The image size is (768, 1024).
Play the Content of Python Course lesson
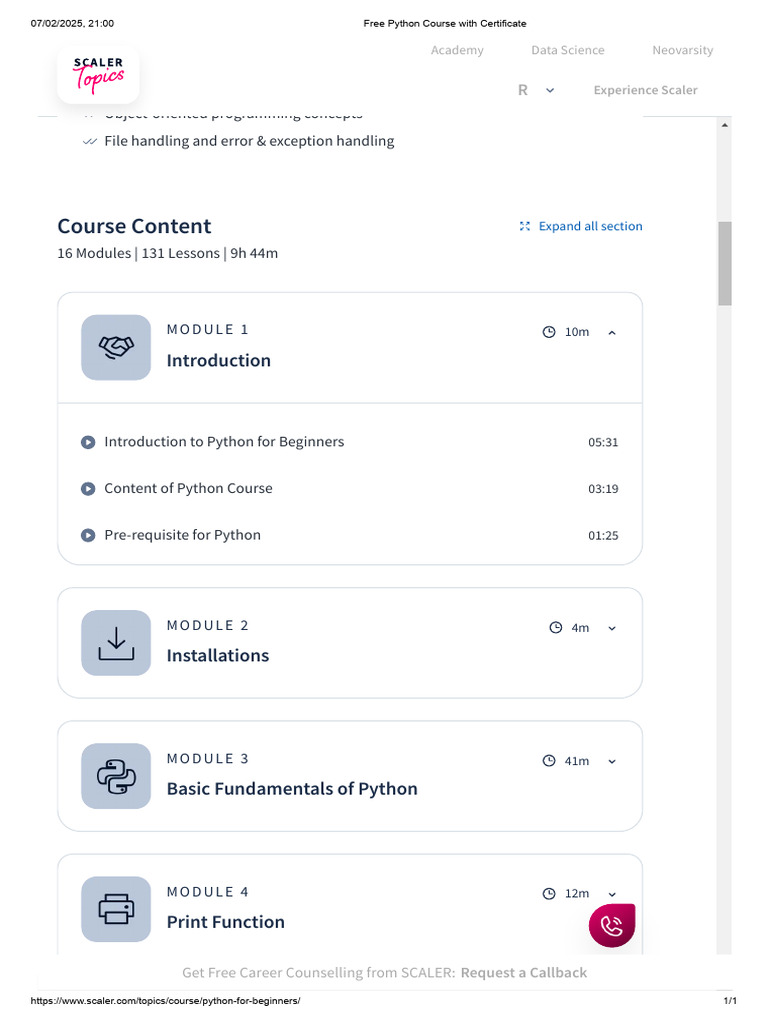pyautogui.click(x=88, y=489)
